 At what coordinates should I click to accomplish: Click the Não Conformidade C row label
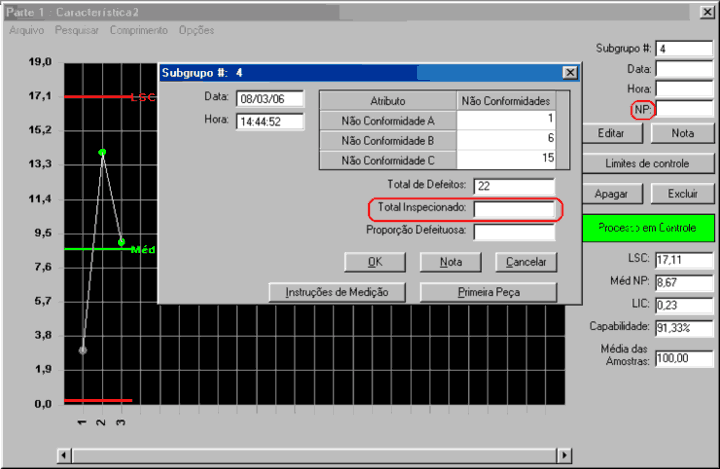pyautogui.click(x=388, y=160)
